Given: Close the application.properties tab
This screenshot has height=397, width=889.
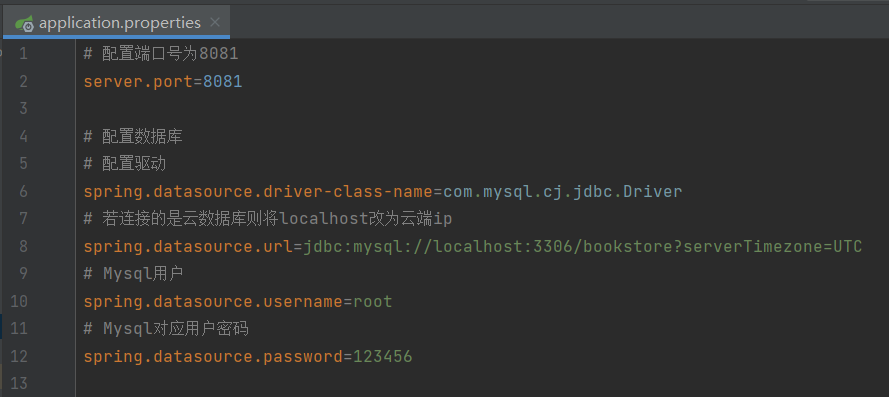Looking at the screenshot, I should click(215, 23).
